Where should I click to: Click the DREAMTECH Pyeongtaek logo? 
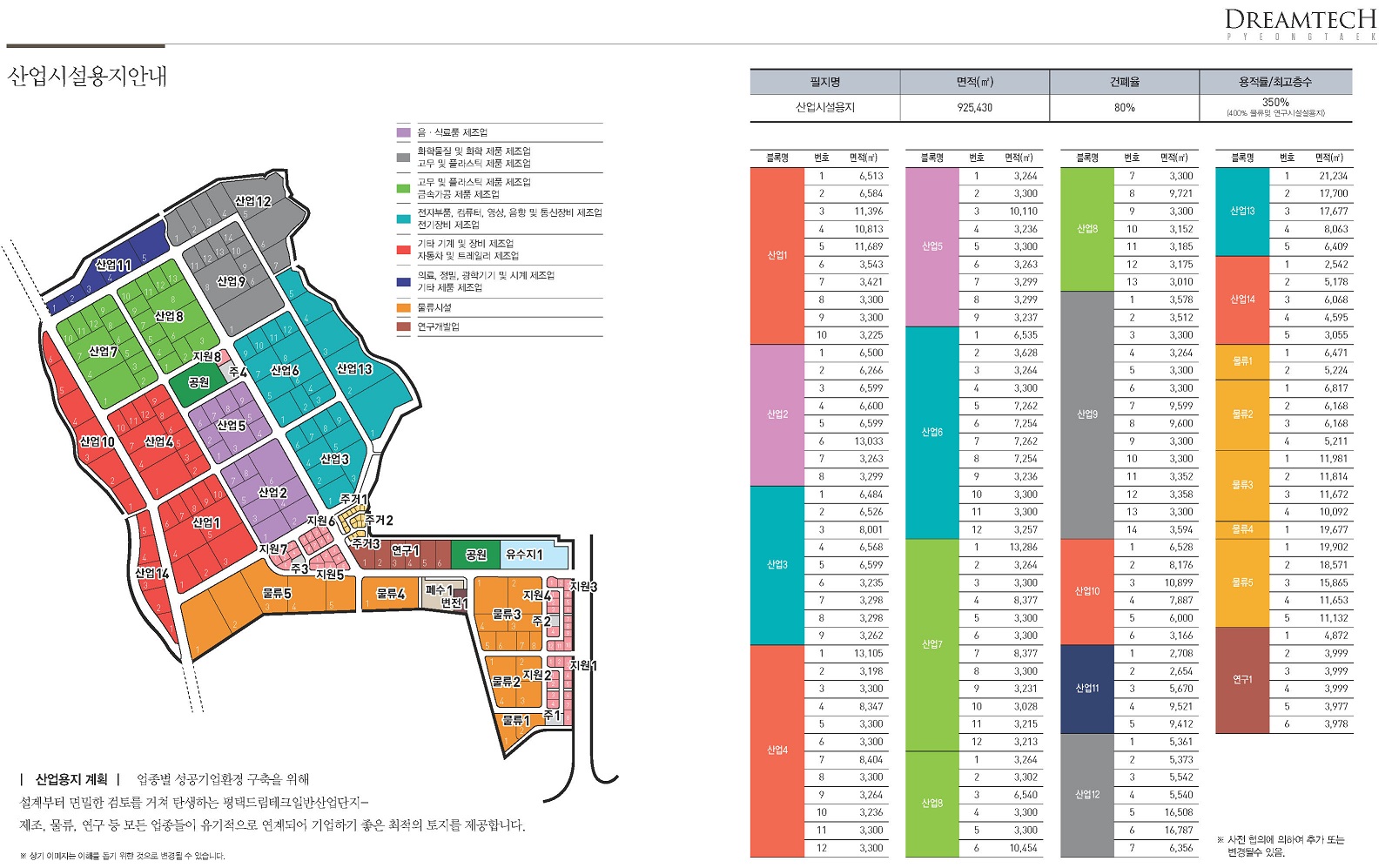point(1301,24)
